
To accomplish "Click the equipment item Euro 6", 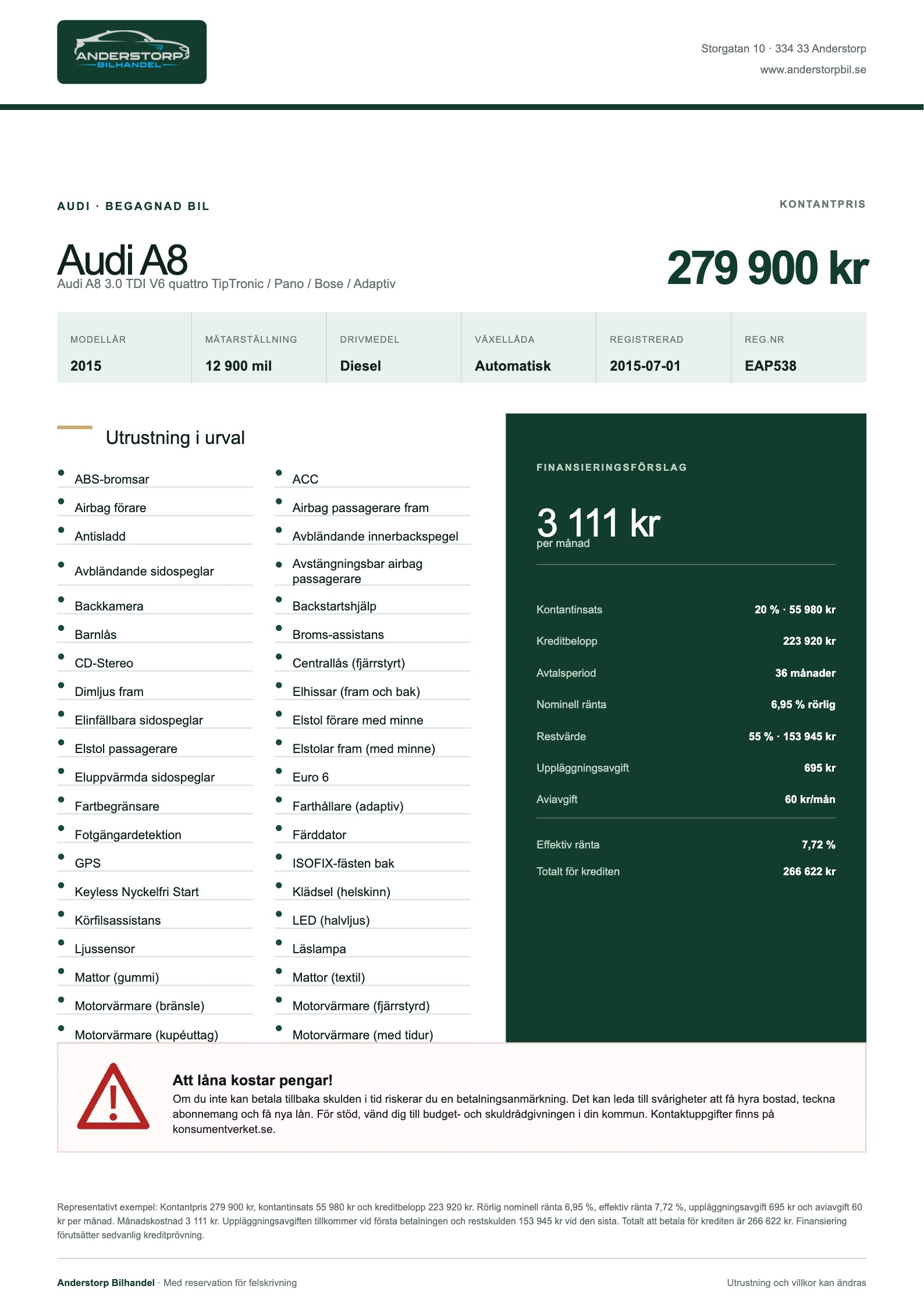I will [x=311, y=777].
